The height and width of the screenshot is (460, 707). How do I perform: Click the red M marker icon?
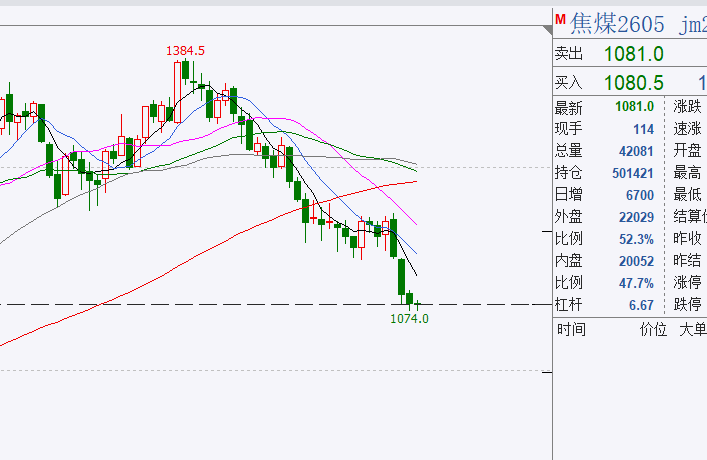(560, 19)
